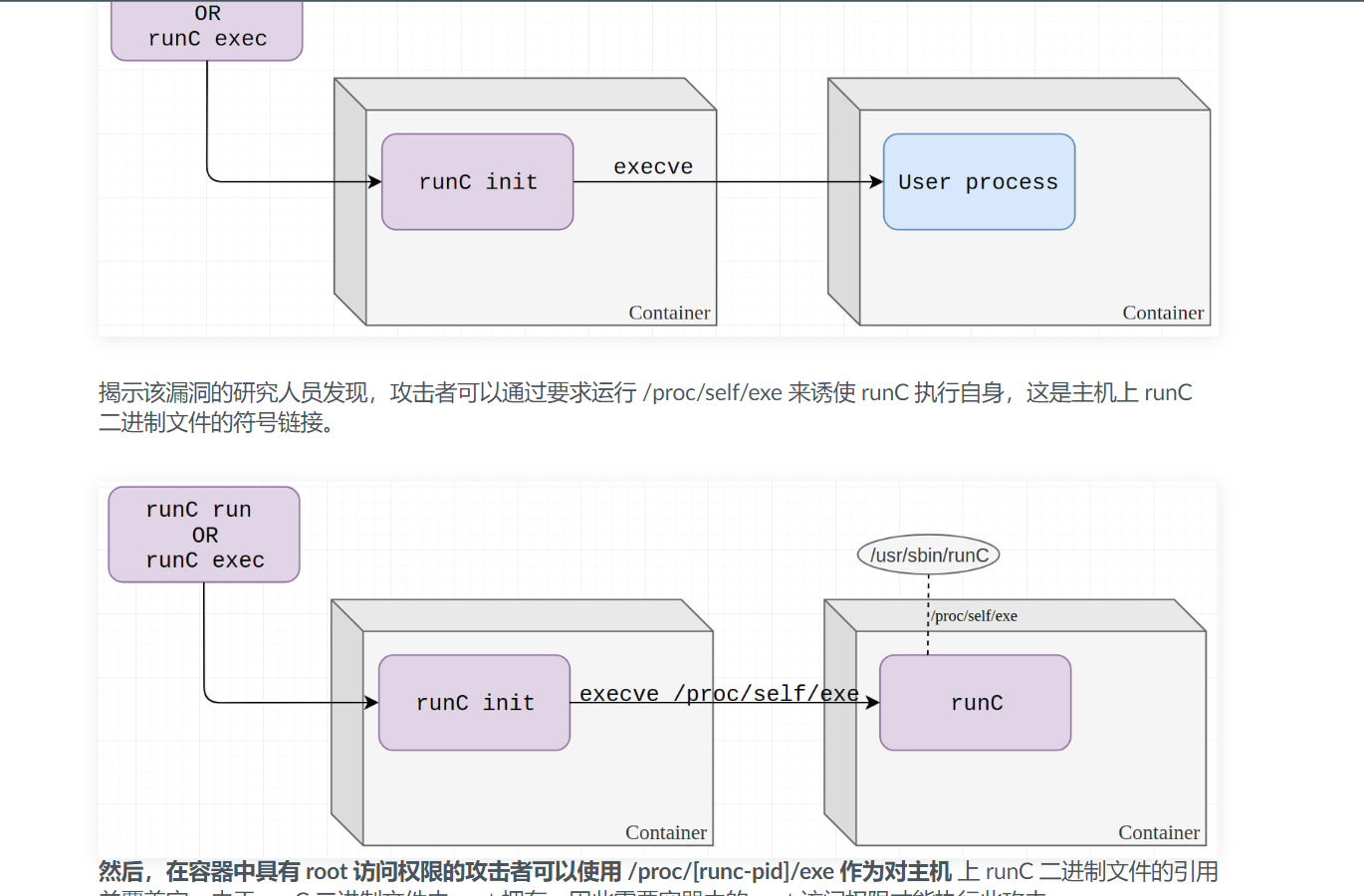Click the runC init box feeding User process

pos(478,182)
